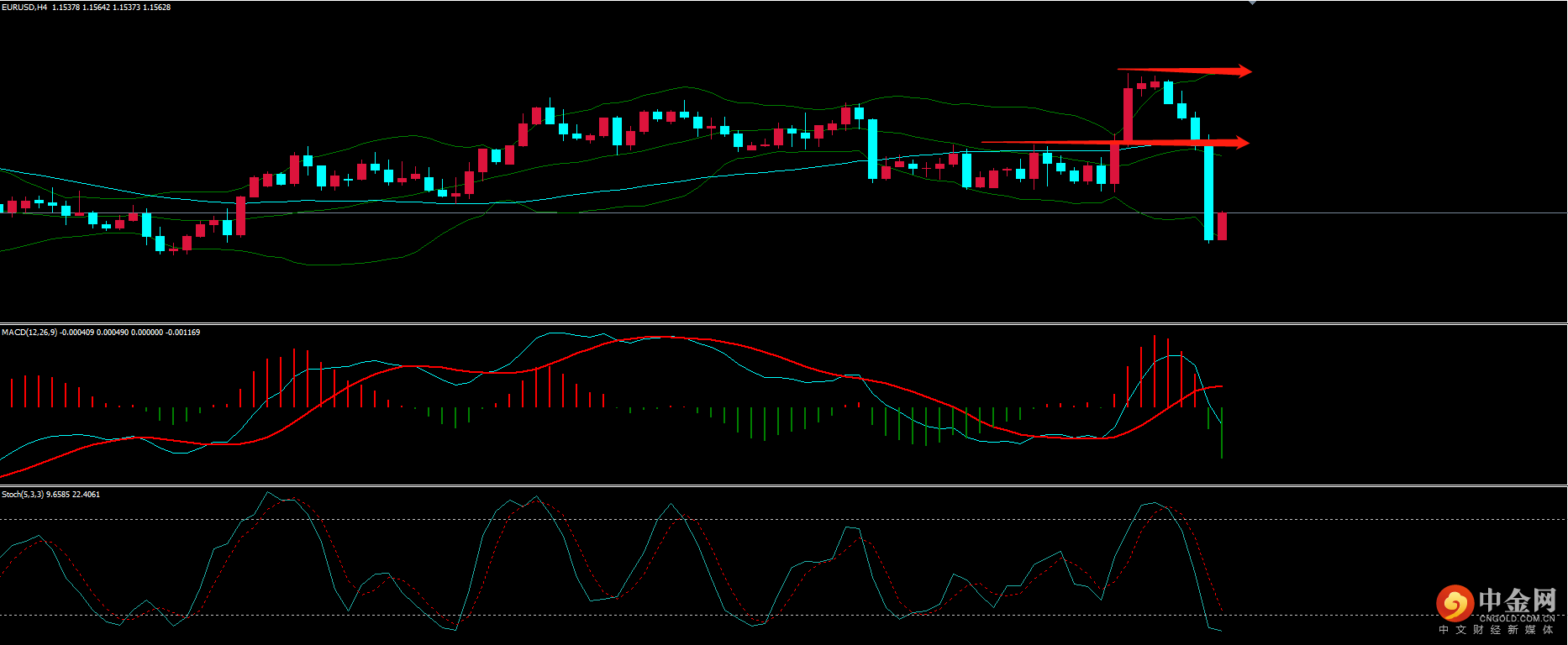The image size is (1568, 645).
Task: Click the "MACD(12,26,9)" indicator label
Action: click(x=29, y=333)
